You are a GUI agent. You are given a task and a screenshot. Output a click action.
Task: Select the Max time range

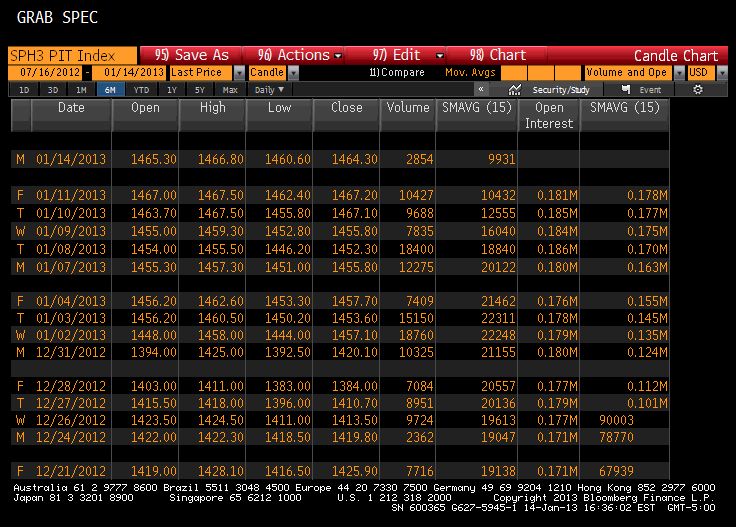(x=230, y=90)
